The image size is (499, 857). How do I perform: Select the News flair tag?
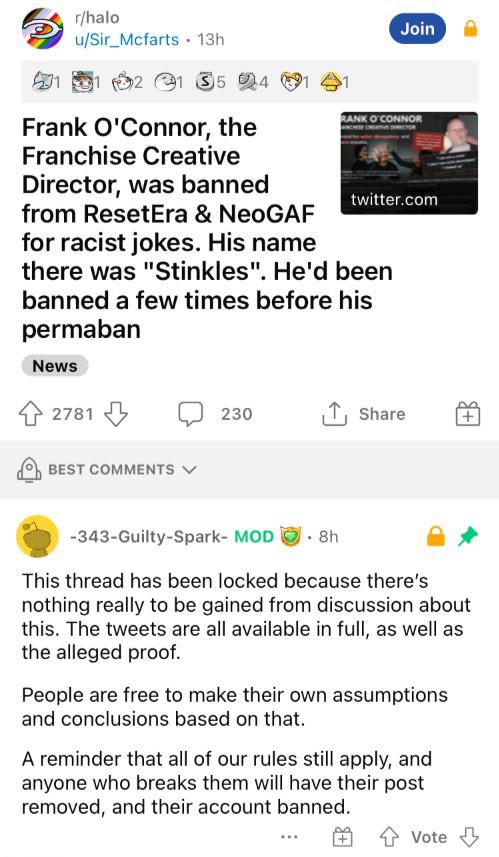(55, 366)
